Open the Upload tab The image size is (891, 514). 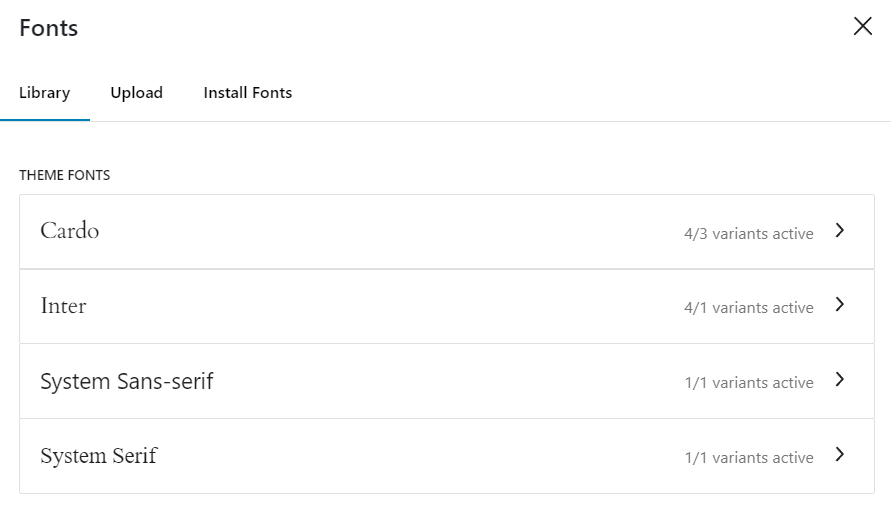136,93
